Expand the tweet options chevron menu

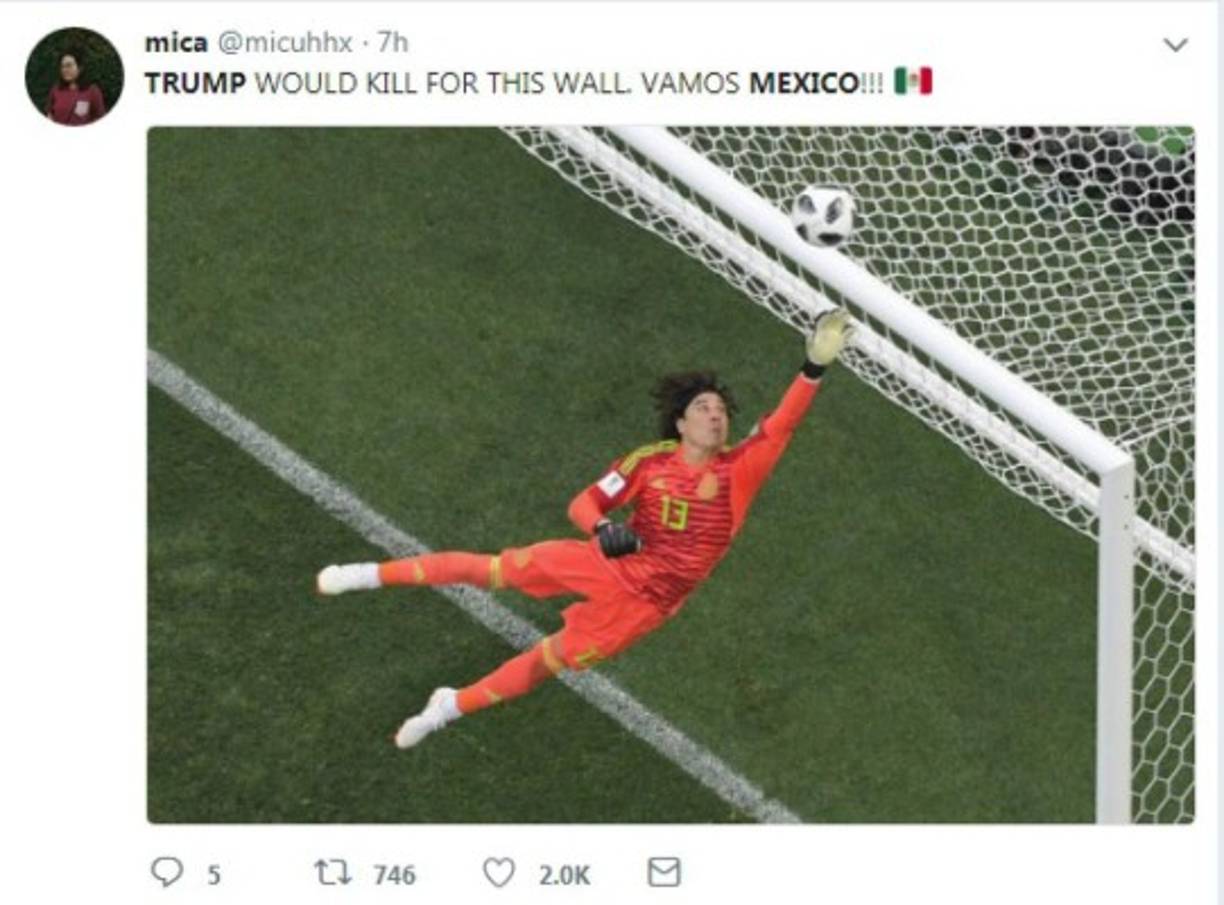coord(1176,45)
